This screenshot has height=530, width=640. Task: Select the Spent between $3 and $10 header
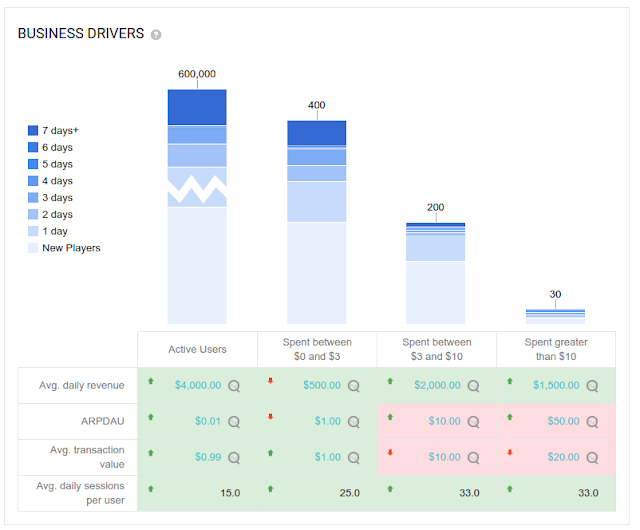(437, 350)
